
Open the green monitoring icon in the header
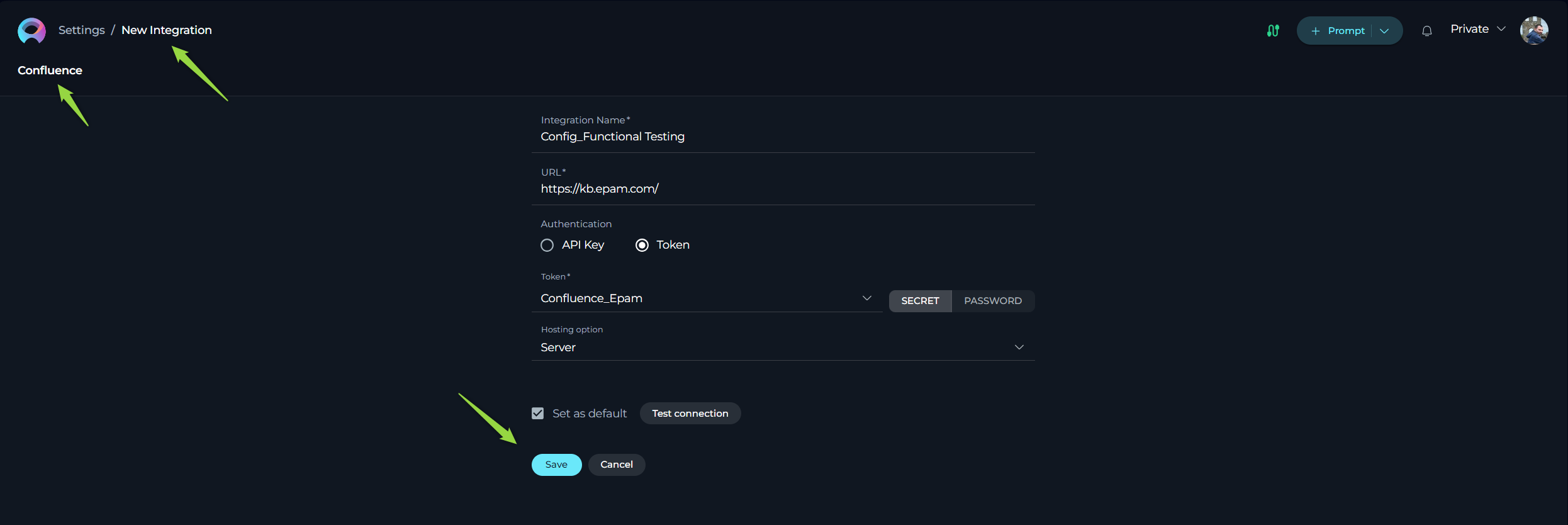click(x=1273, y=30)
